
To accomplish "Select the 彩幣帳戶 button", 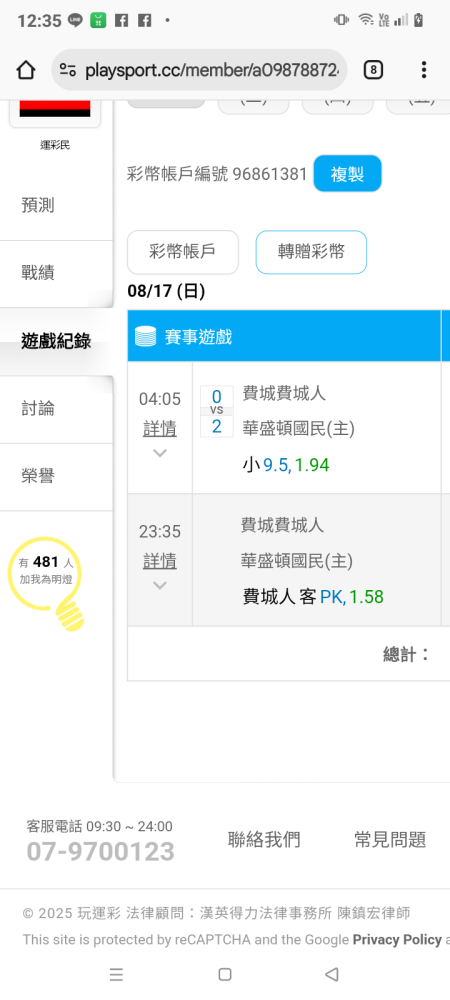I will (183, 252).
